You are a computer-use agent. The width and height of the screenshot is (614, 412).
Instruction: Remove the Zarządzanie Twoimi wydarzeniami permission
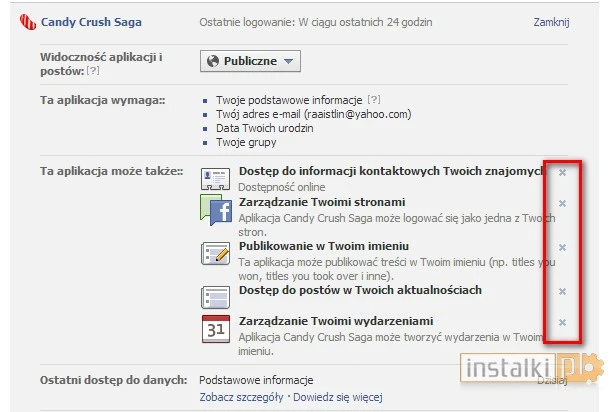pyautogui.click(x=562, y=322)
